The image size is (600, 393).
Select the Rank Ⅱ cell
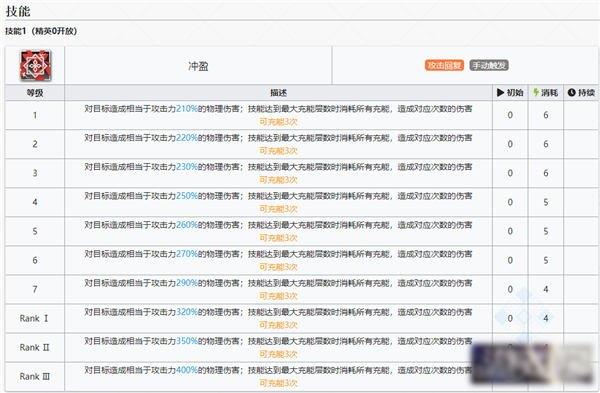tap(35, 348)
